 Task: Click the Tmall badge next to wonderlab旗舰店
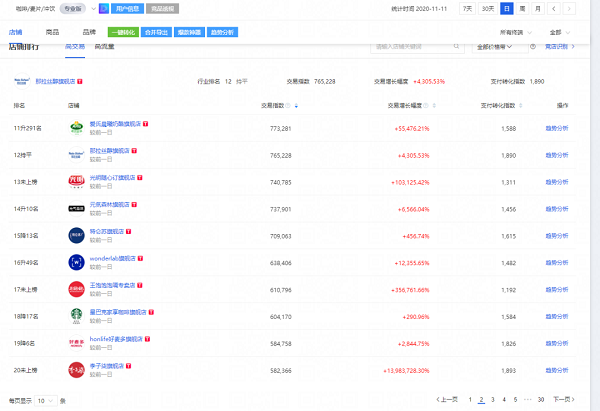click(140, 258)
